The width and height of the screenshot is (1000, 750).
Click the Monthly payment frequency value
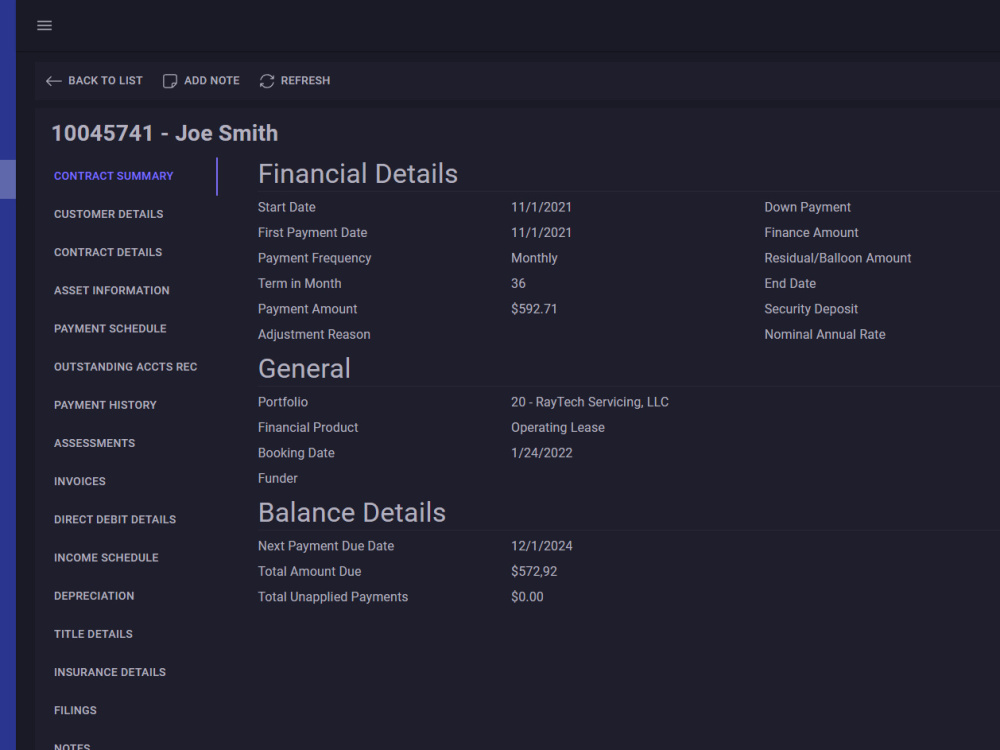click(534, 258)
